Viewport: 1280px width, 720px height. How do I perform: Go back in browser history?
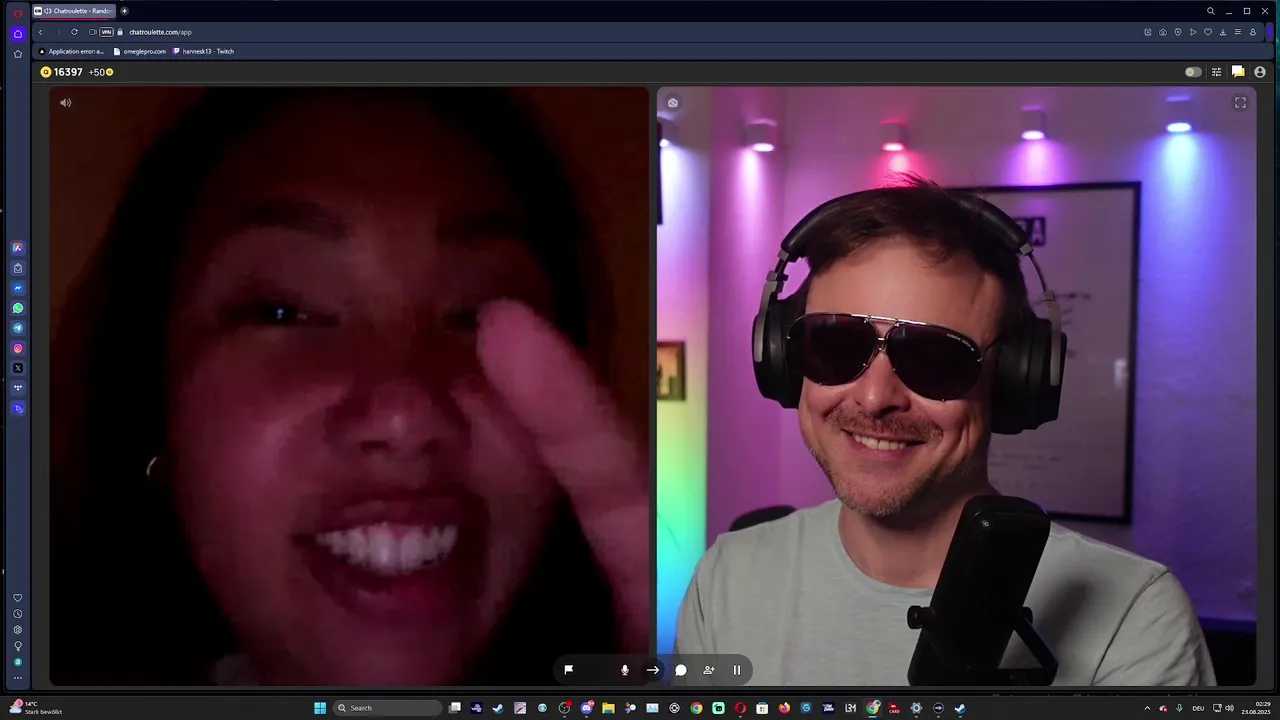point(40,32)
